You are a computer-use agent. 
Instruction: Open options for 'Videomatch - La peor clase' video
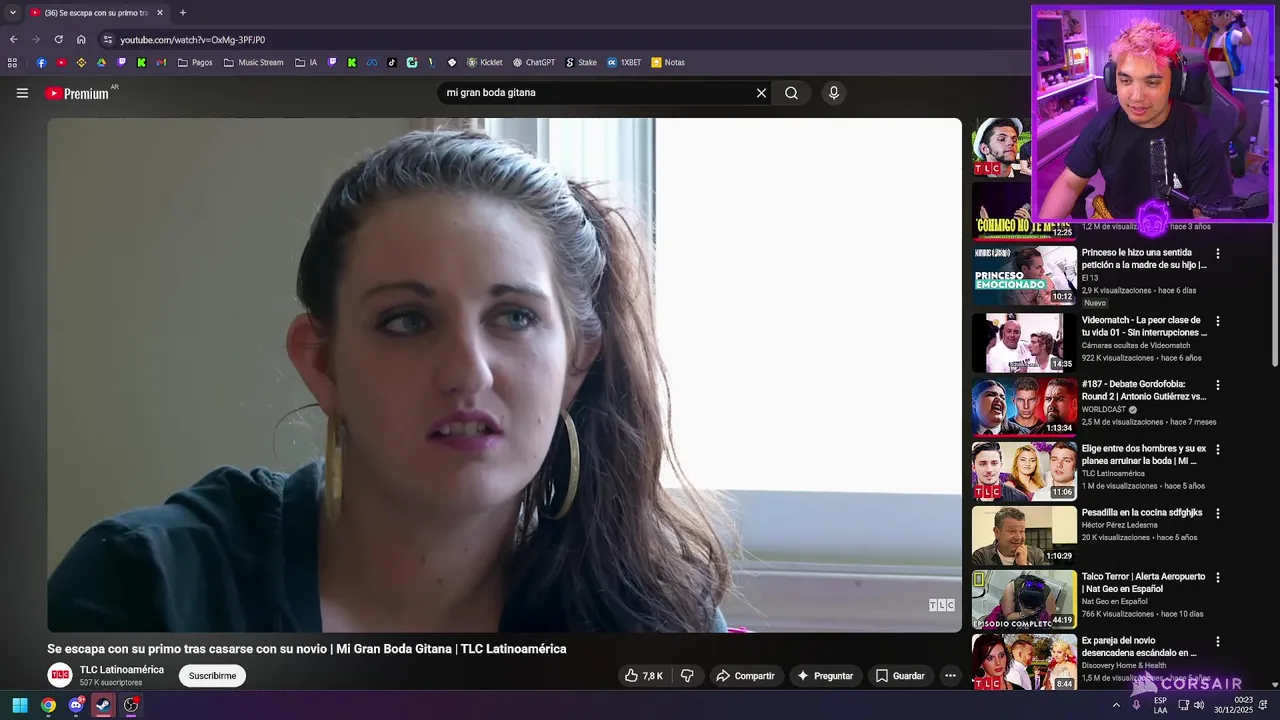point(1217,321)
